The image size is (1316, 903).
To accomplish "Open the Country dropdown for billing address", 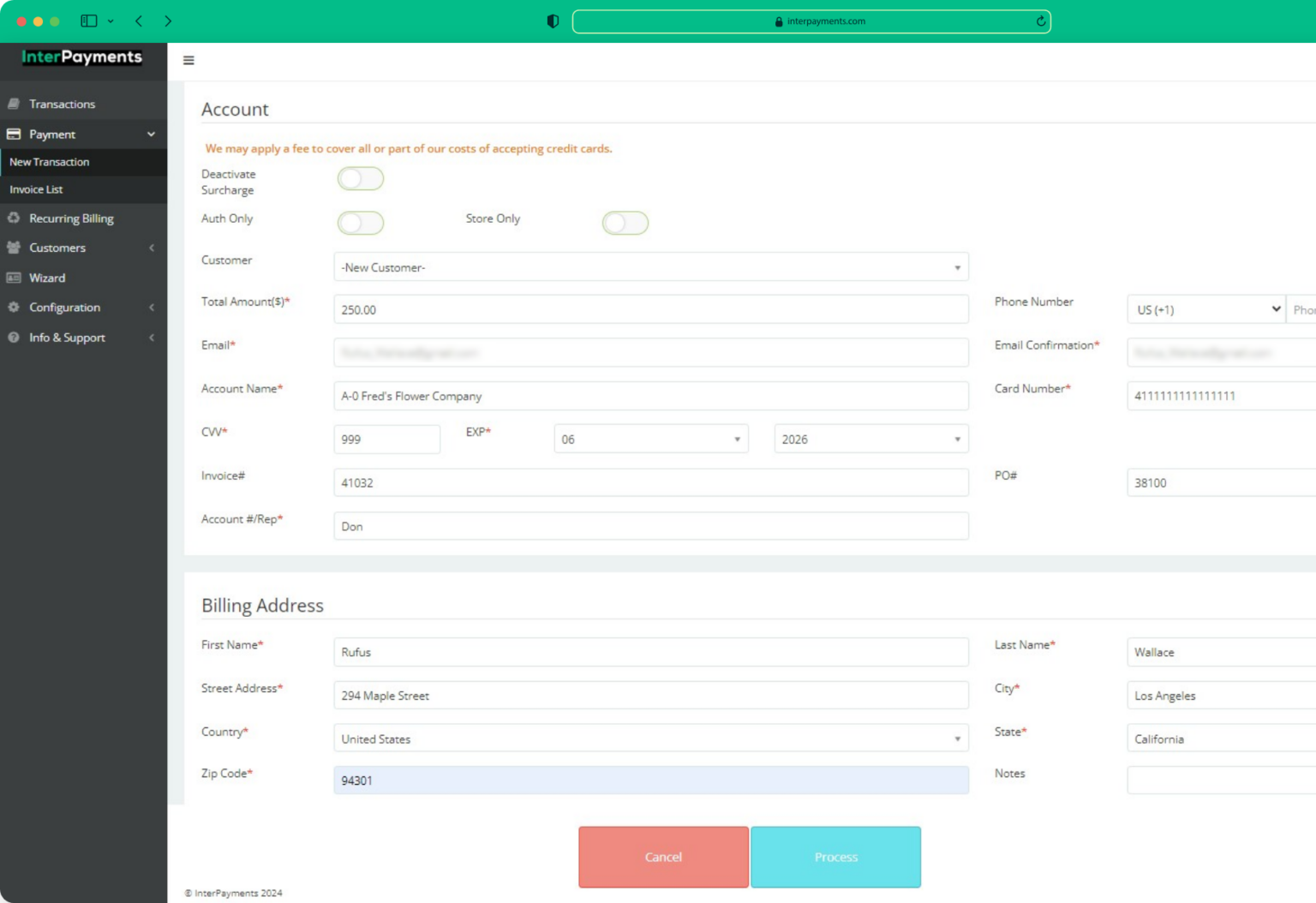I will click(650, 739).
